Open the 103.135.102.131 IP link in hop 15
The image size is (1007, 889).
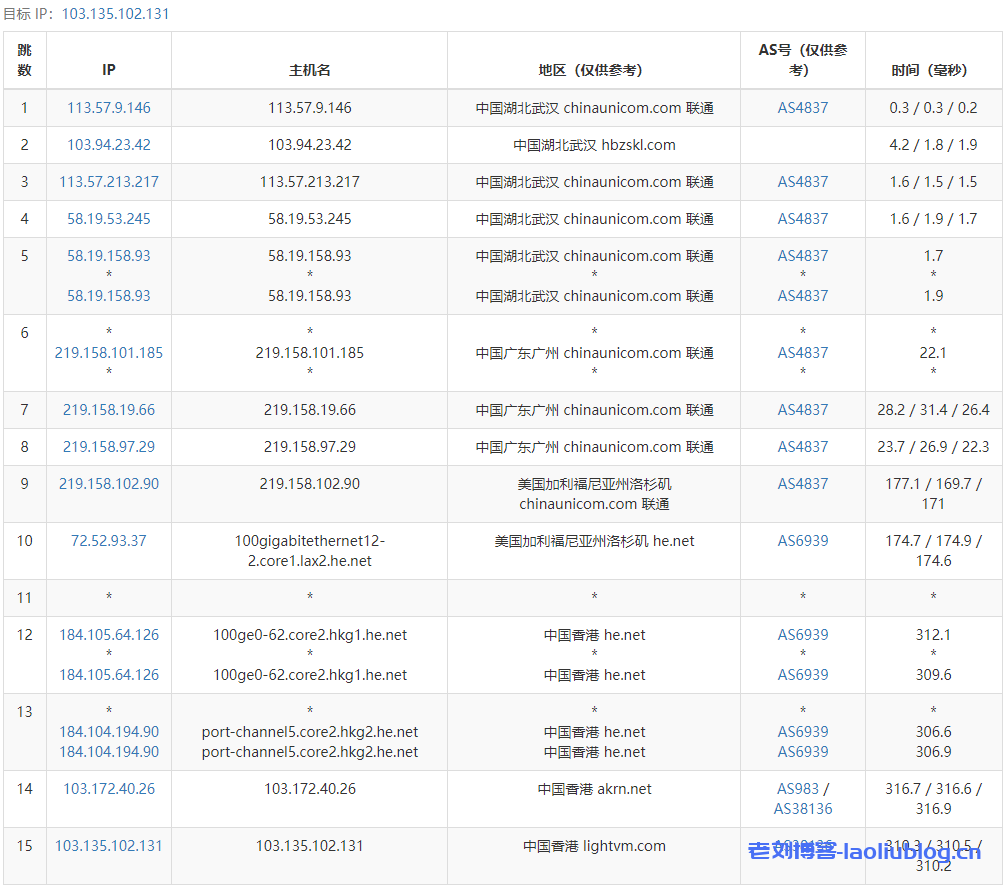point(109,846)
